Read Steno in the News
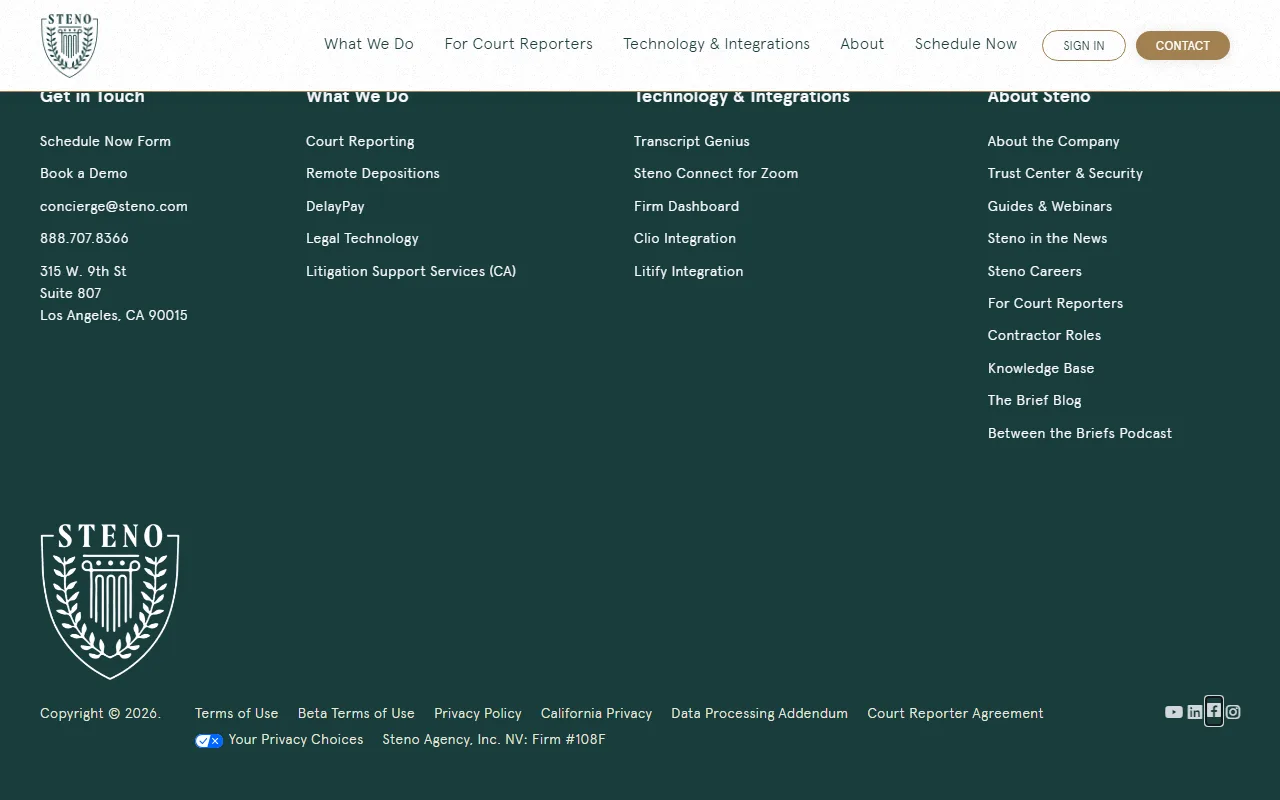1280x800 pixels. (x=1048, y=238)
